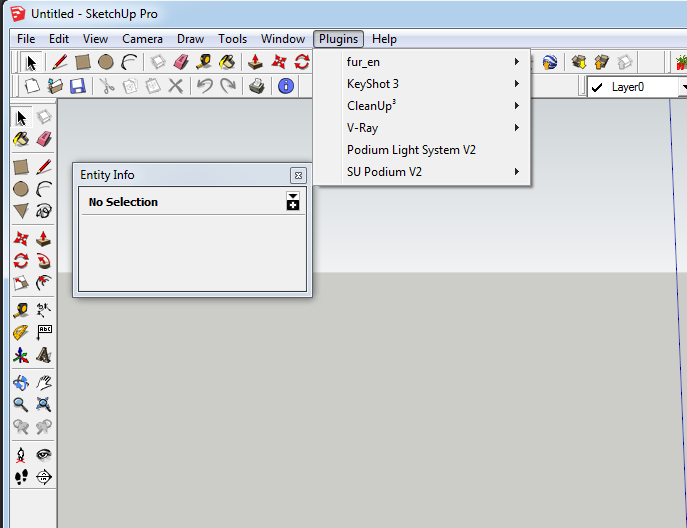Activate the Pan hand tool
This screenshot has width=687, height=528.
[x=44, y=383]
